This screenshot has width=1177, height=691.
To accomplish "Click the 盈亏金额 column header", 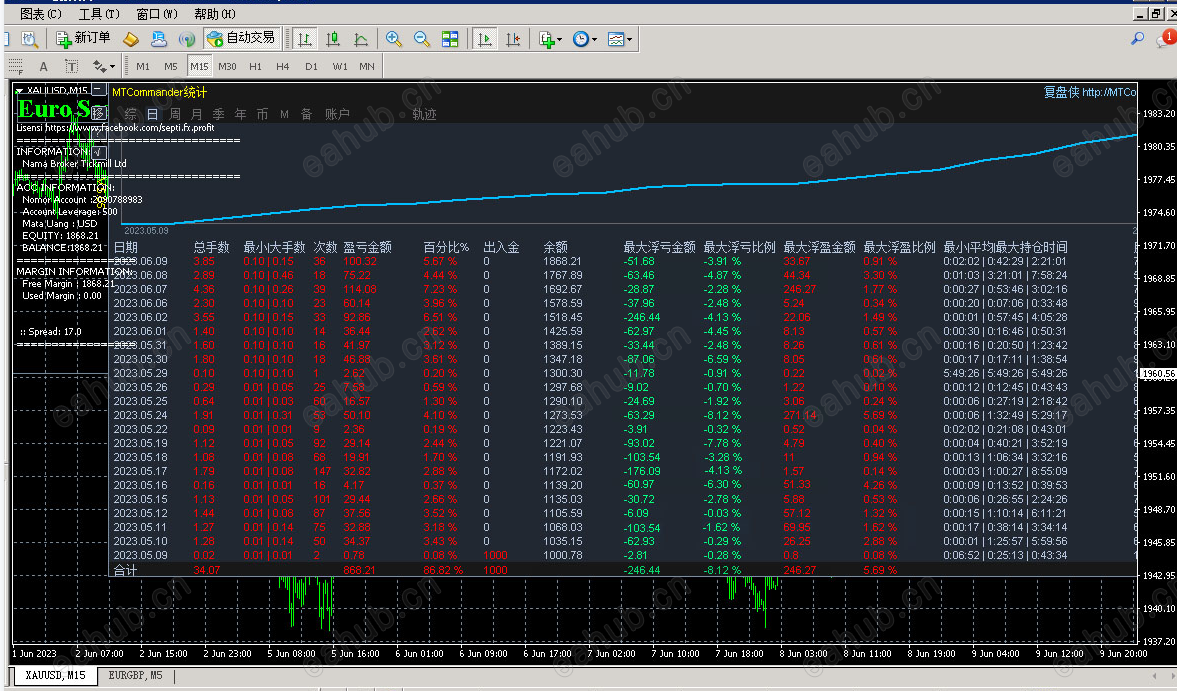I will (x=368, y=247).
